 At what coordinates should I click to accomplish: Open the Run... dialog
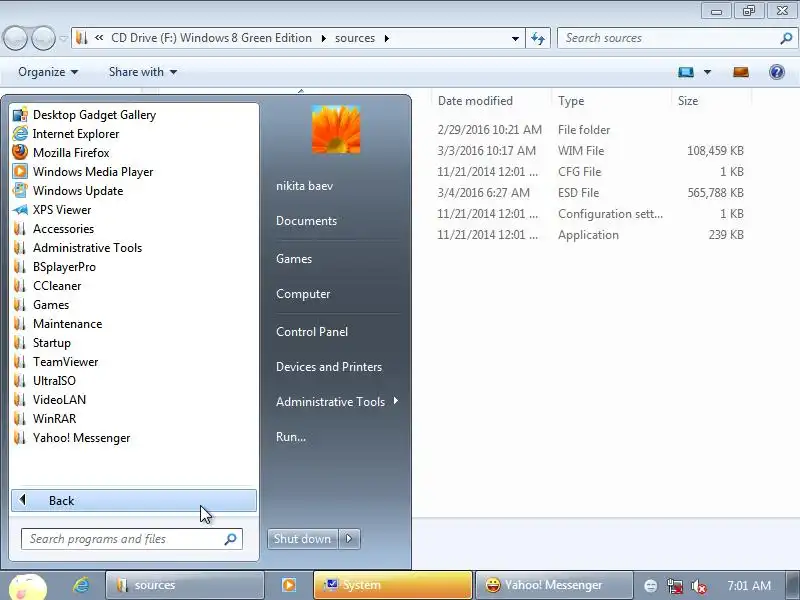(x=291, y=437)
